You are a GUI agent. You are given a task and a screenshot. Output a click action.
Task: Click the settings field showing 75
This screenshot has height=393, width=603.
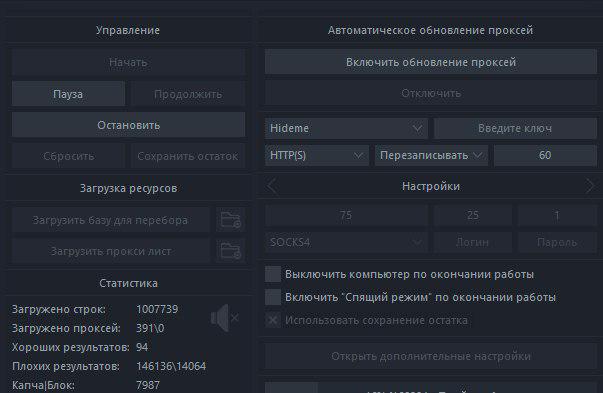[x=346, y=215]
